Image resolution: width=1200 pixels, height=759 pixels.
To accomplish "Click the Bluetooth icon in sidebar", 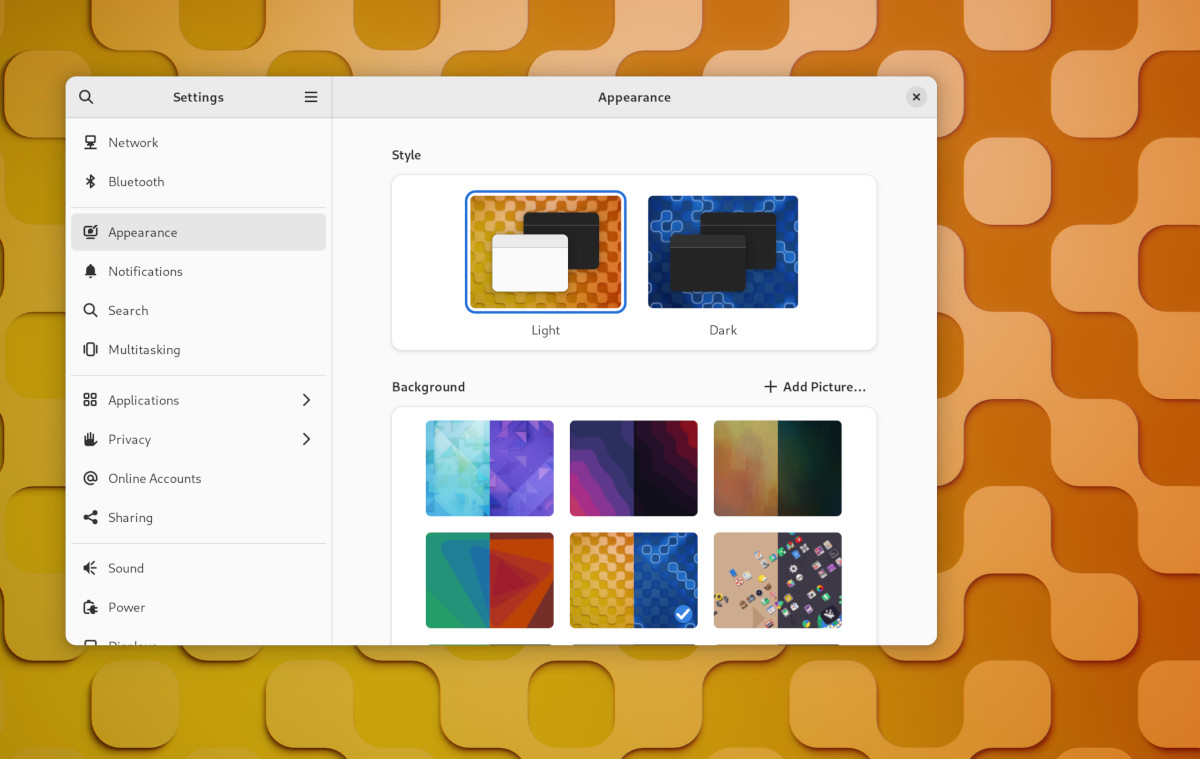I will (90, 182).
